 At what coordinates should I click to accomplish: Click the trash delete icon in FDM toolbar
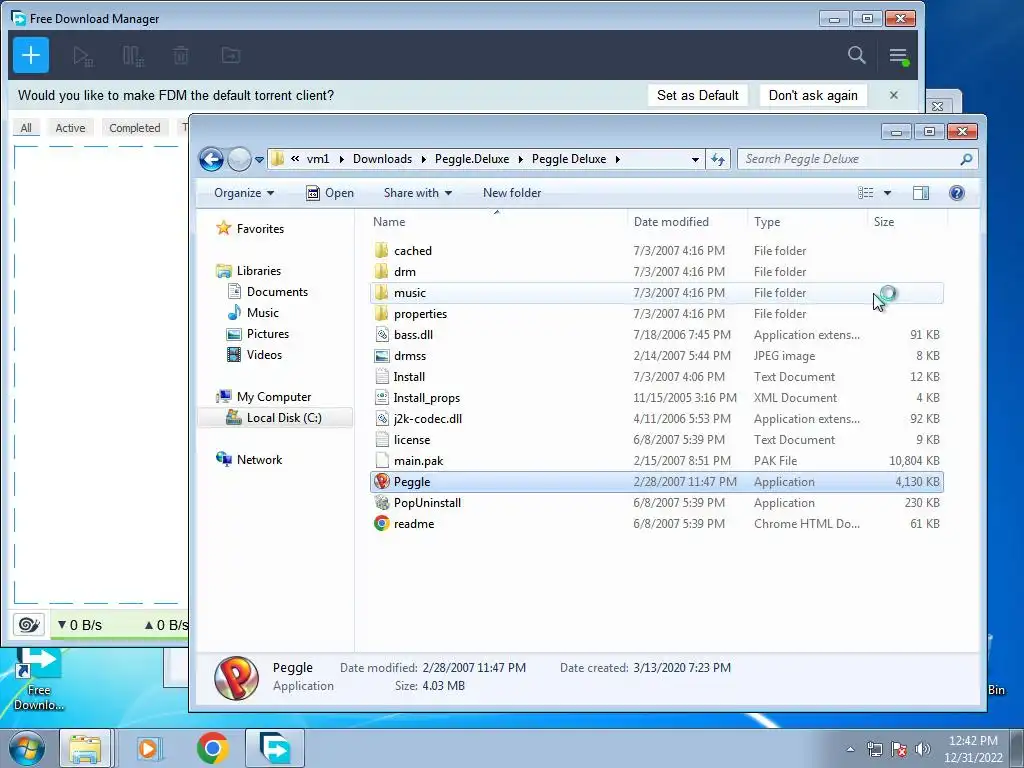(x=181, y=56)
